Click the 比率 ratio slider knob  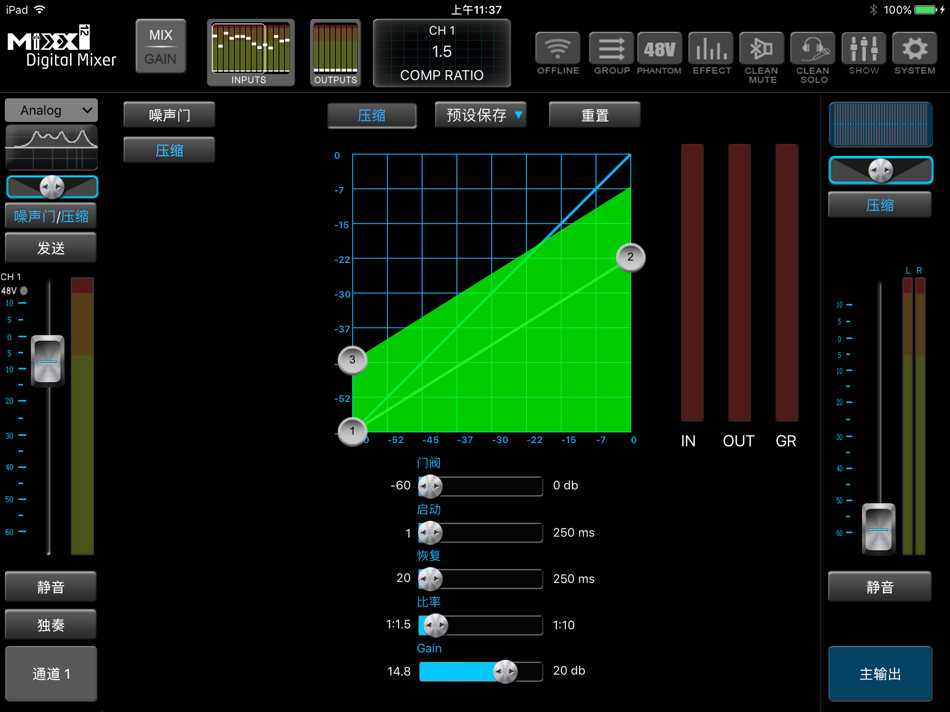pyautogui.click(x=436, y=625)
